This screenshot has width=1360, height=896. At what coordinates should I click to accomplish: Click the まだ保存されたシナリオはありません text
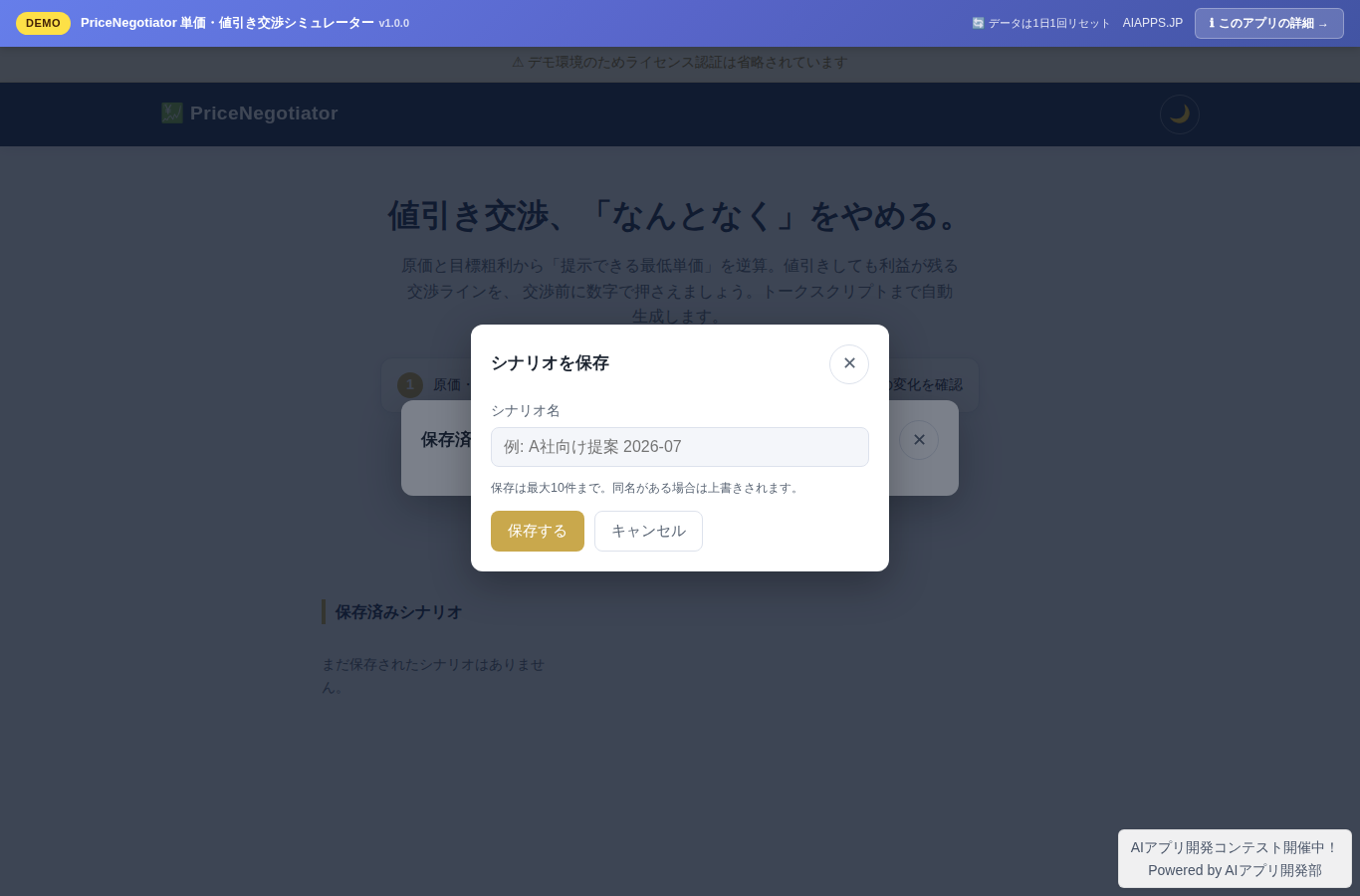(x=433, y=675)
